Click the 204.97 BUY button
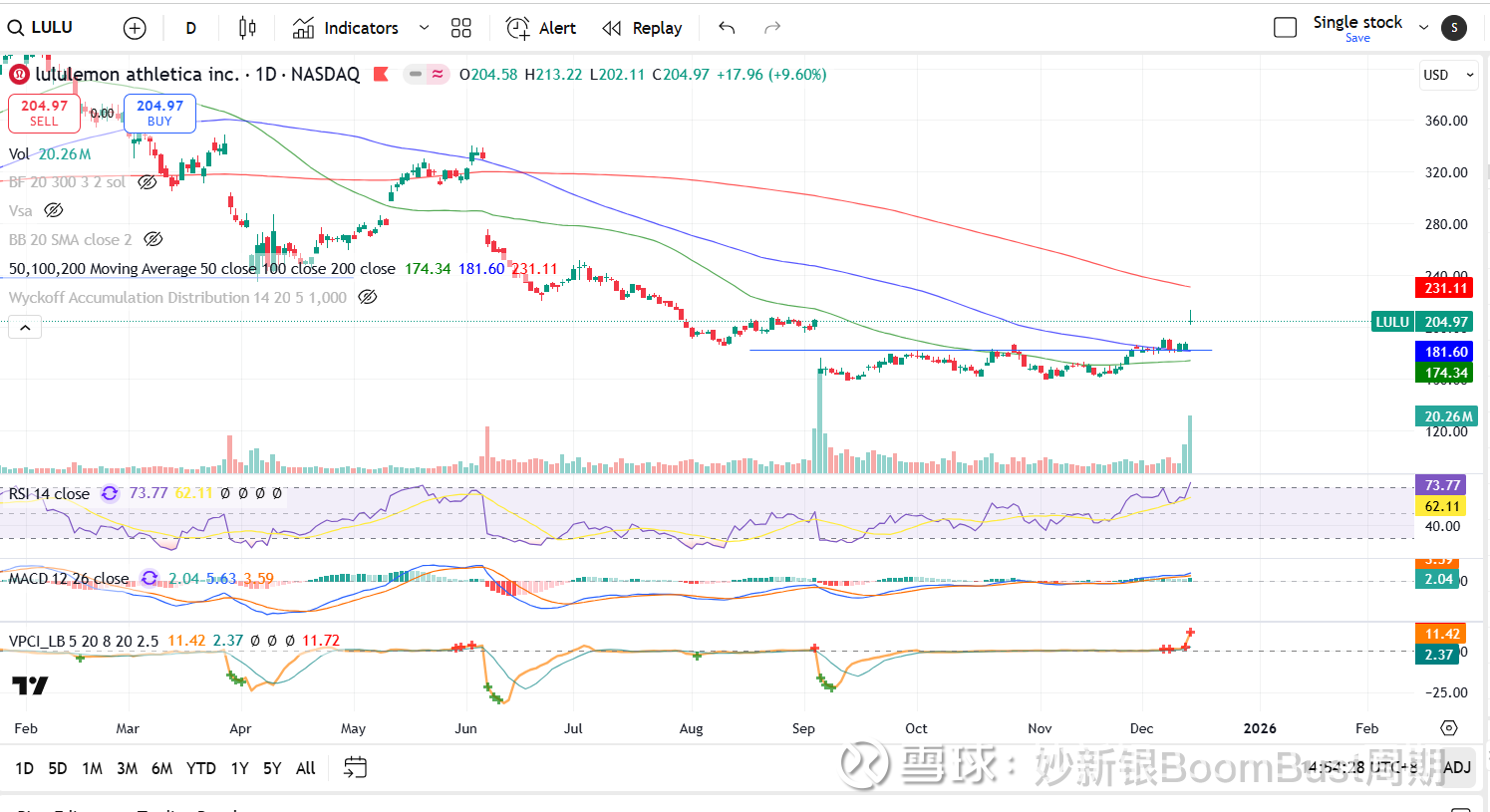Viewport: 1490px width, 812px height. pyautogui.click(x=159, y=113)
